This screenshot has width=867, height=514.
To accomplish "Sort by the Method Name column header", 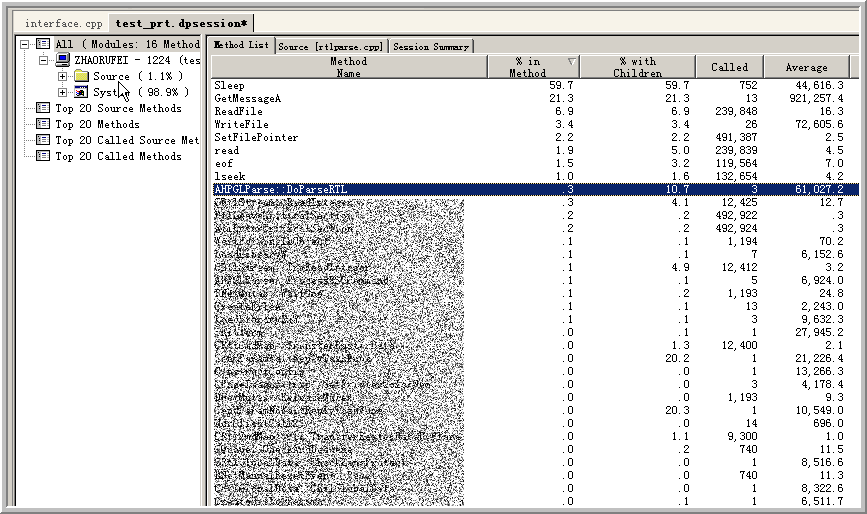I will pyautogui.click(x=349, y=67).
